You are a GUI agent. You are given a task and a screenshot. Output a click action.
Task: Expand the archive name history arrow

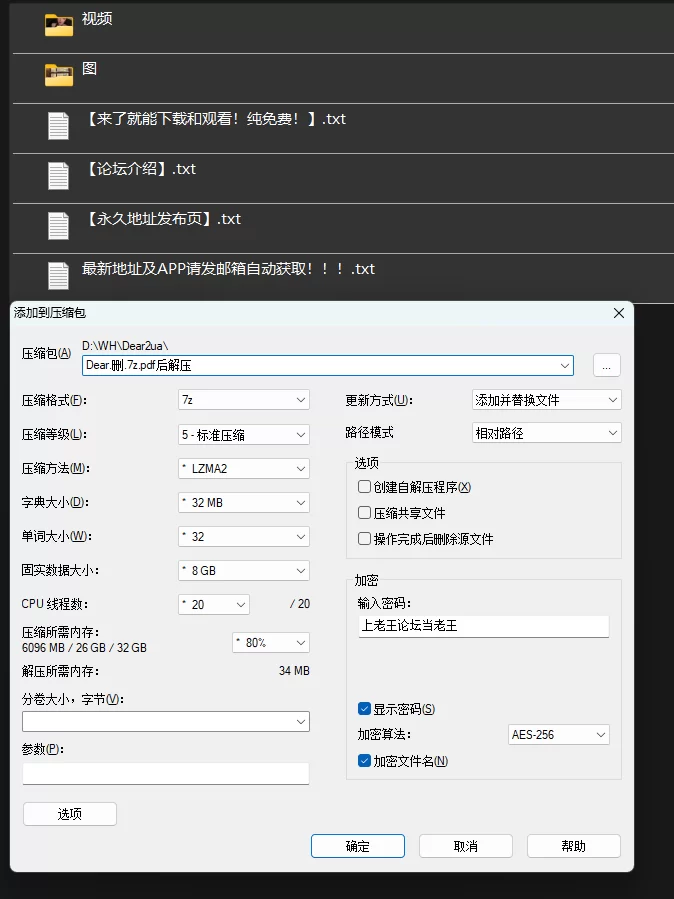click(x=565, y=365)
